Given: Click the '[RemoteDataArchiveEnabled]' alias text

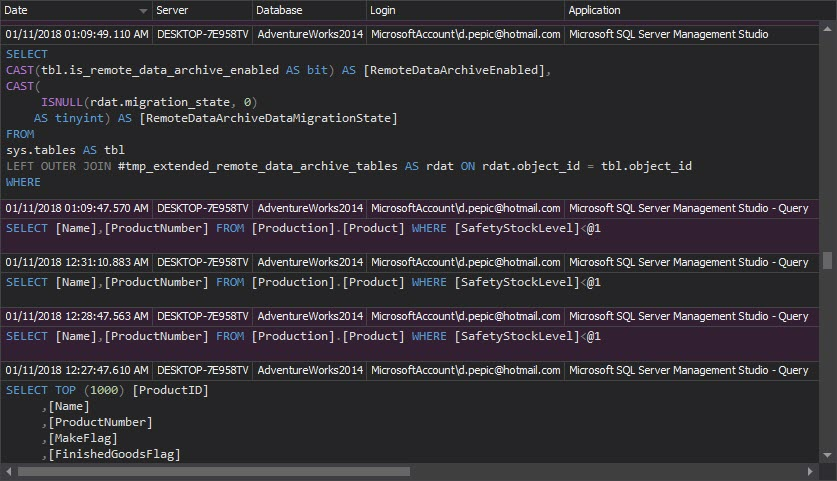Looking at the screenshot, I should pyautogui.click(x=454, y=70).
